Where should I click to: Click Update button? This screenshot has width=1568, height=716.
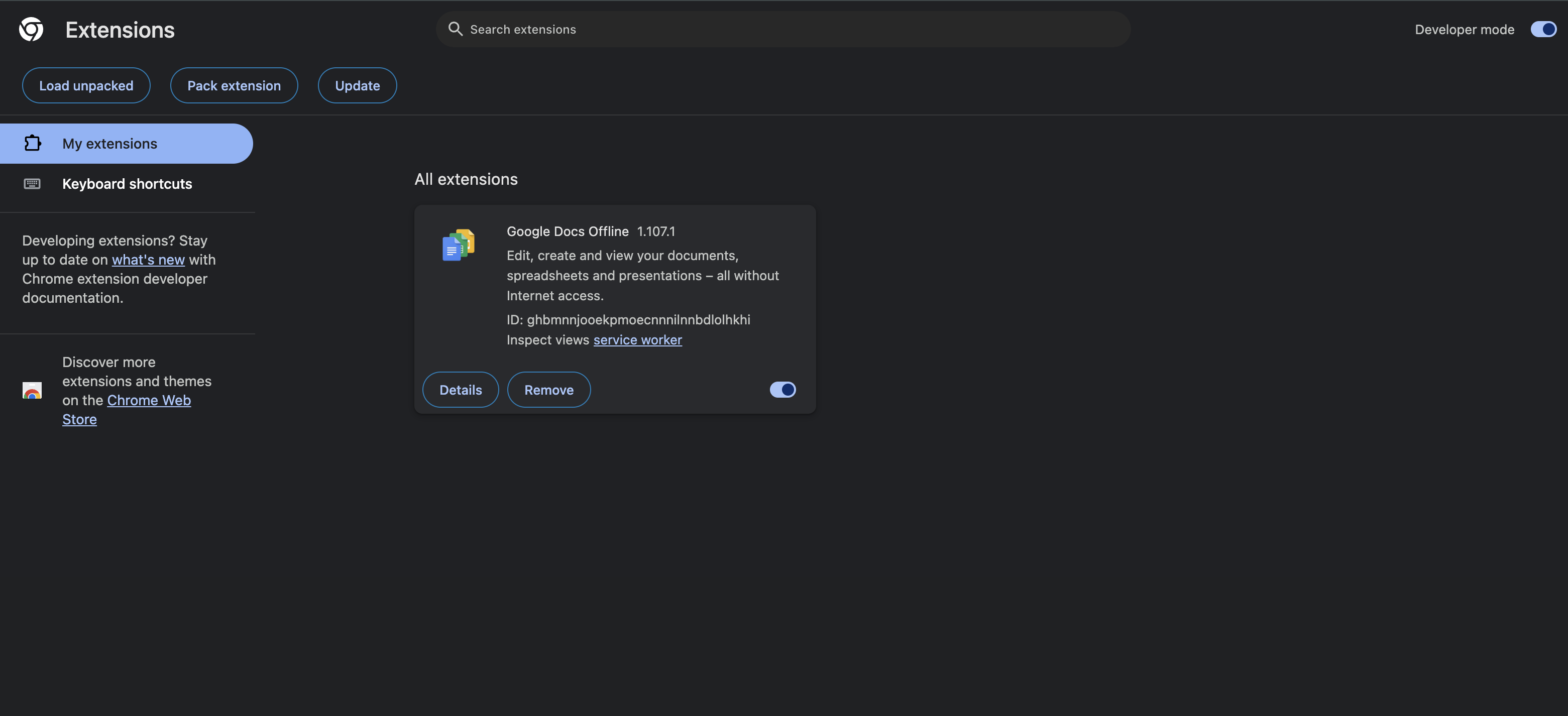[x=357, y=85]
